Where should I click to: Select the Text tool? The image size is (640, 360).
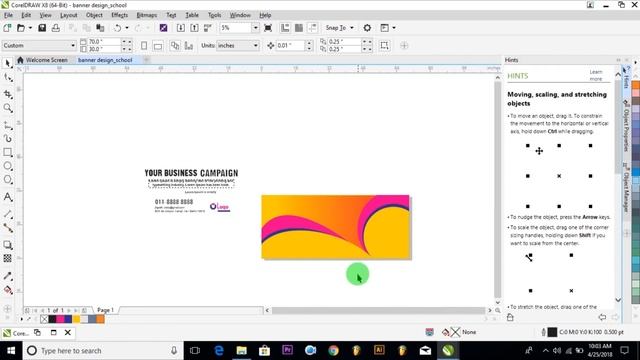[7, 197]
